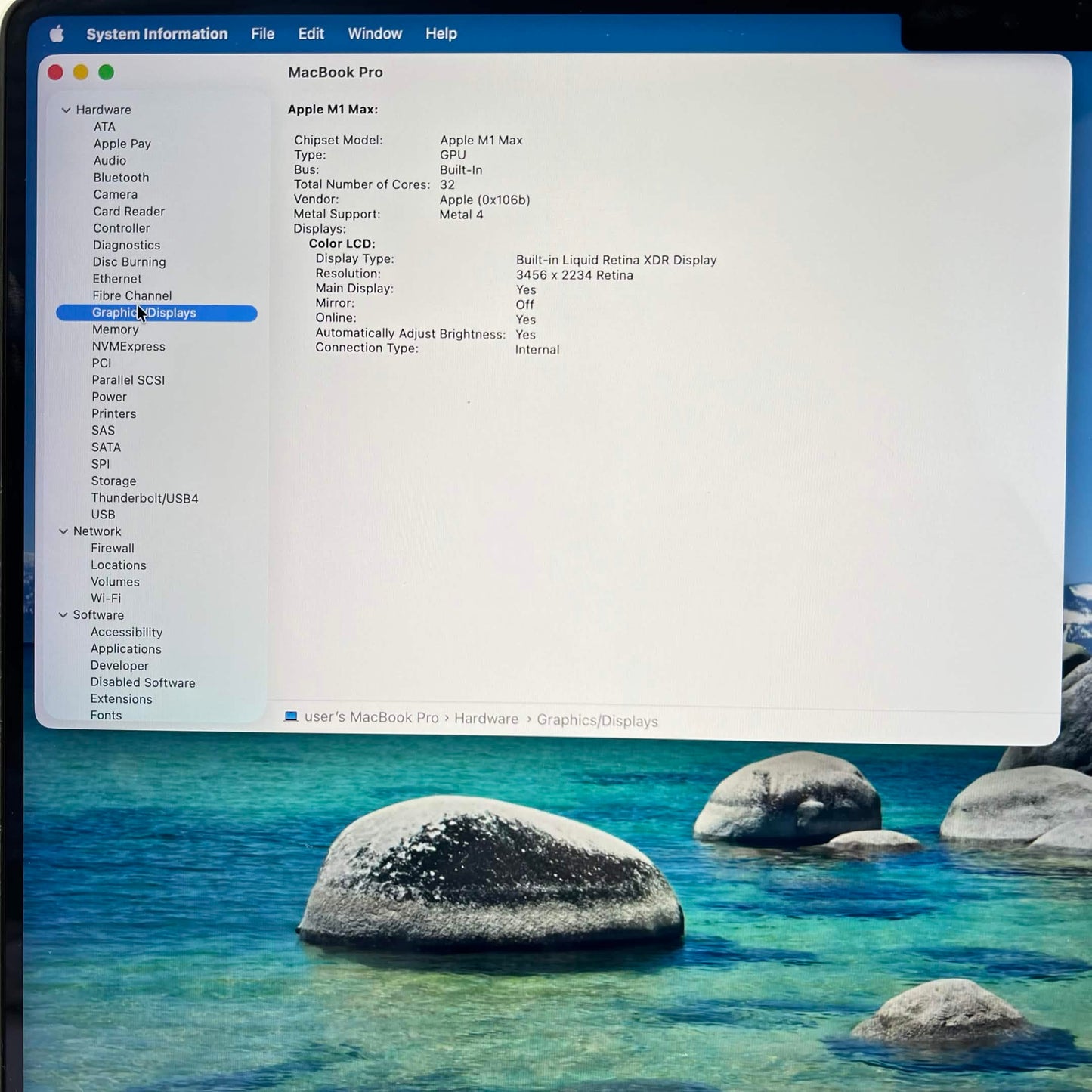Open the Window menu
1092x1092 pixels.
375,34
